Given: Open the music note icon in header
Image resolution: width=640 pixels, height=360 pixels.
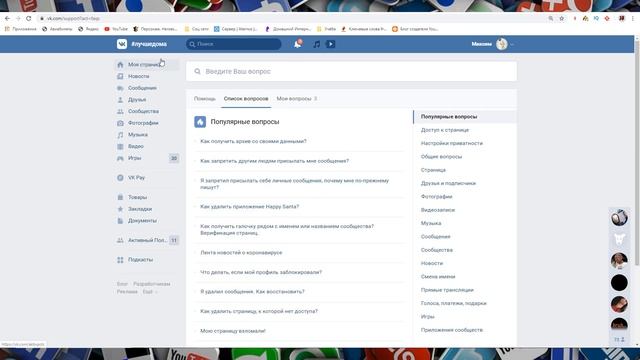Looking at the screenshot, I should coord(316,44).
